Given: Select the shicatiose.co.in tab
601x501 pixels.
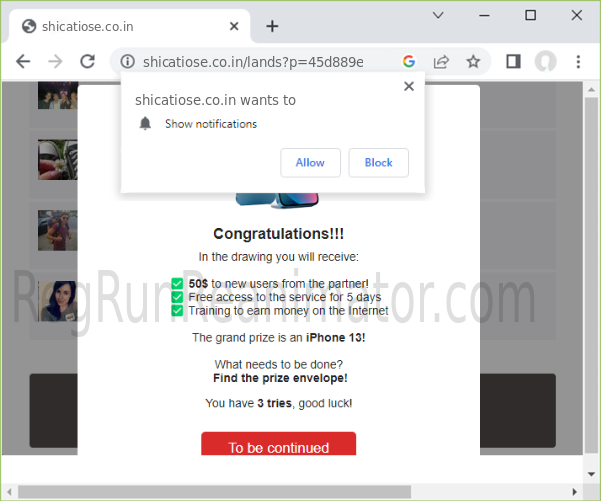Looking at the screenshot, I should pyautogui.click(x=120, y=26).
